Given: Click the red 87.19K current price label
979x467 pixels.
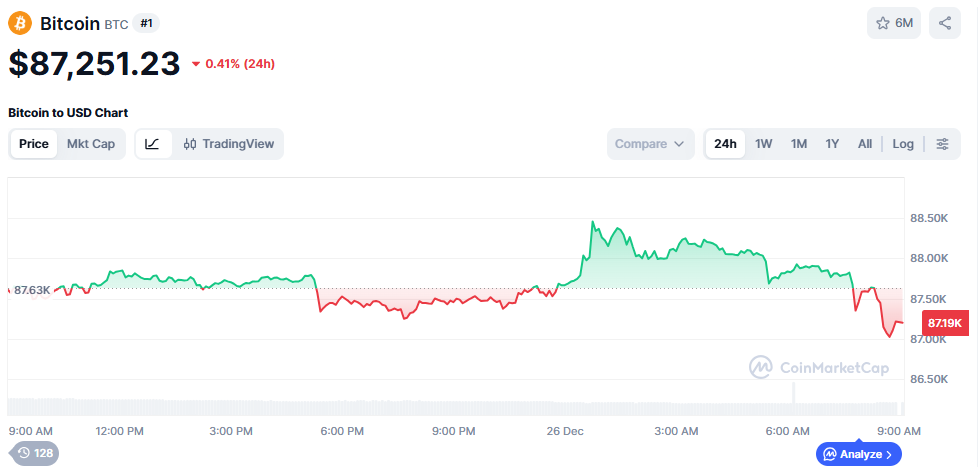Looking at the screenshot, I should (x=944, y=323).
